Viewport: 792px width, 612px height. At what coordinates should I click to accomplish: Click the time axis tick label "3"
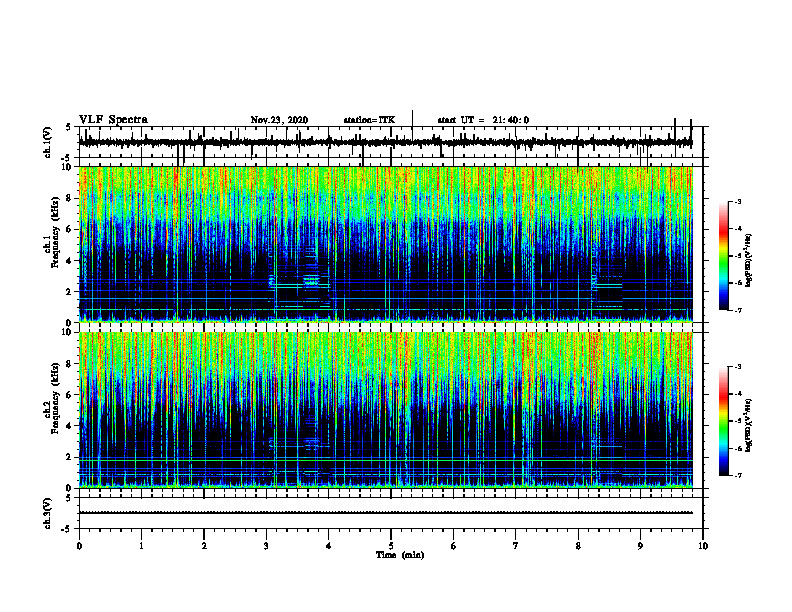(266, 546)
